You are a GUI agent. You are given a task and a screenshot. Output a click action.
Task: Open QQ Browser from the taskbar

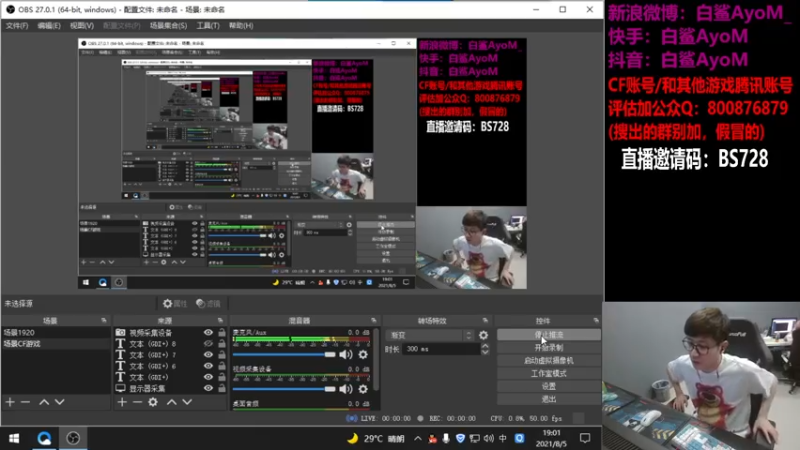[x=44, y=438]
